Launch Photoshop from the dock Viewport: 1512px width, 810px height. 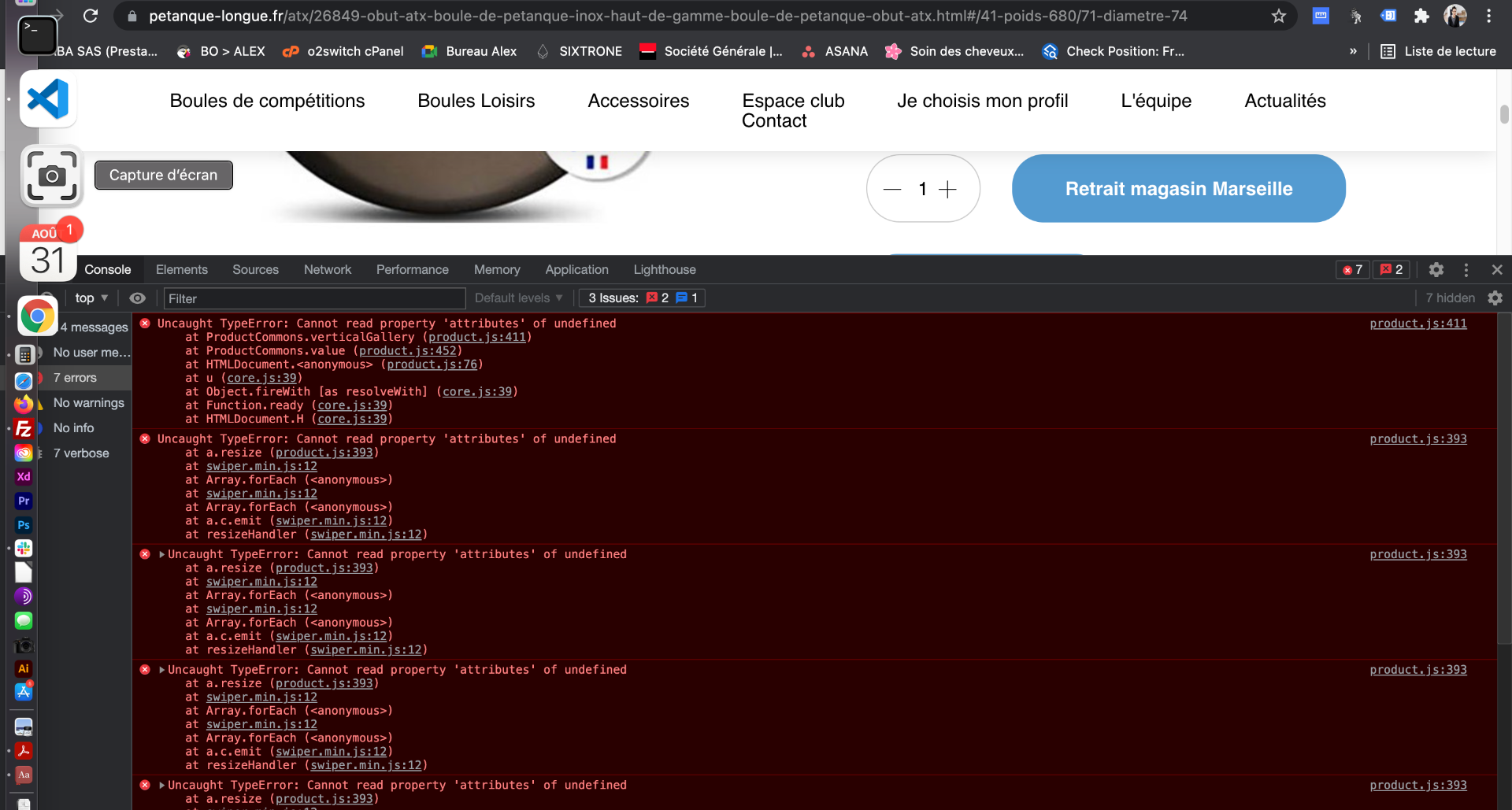point(24,525)
